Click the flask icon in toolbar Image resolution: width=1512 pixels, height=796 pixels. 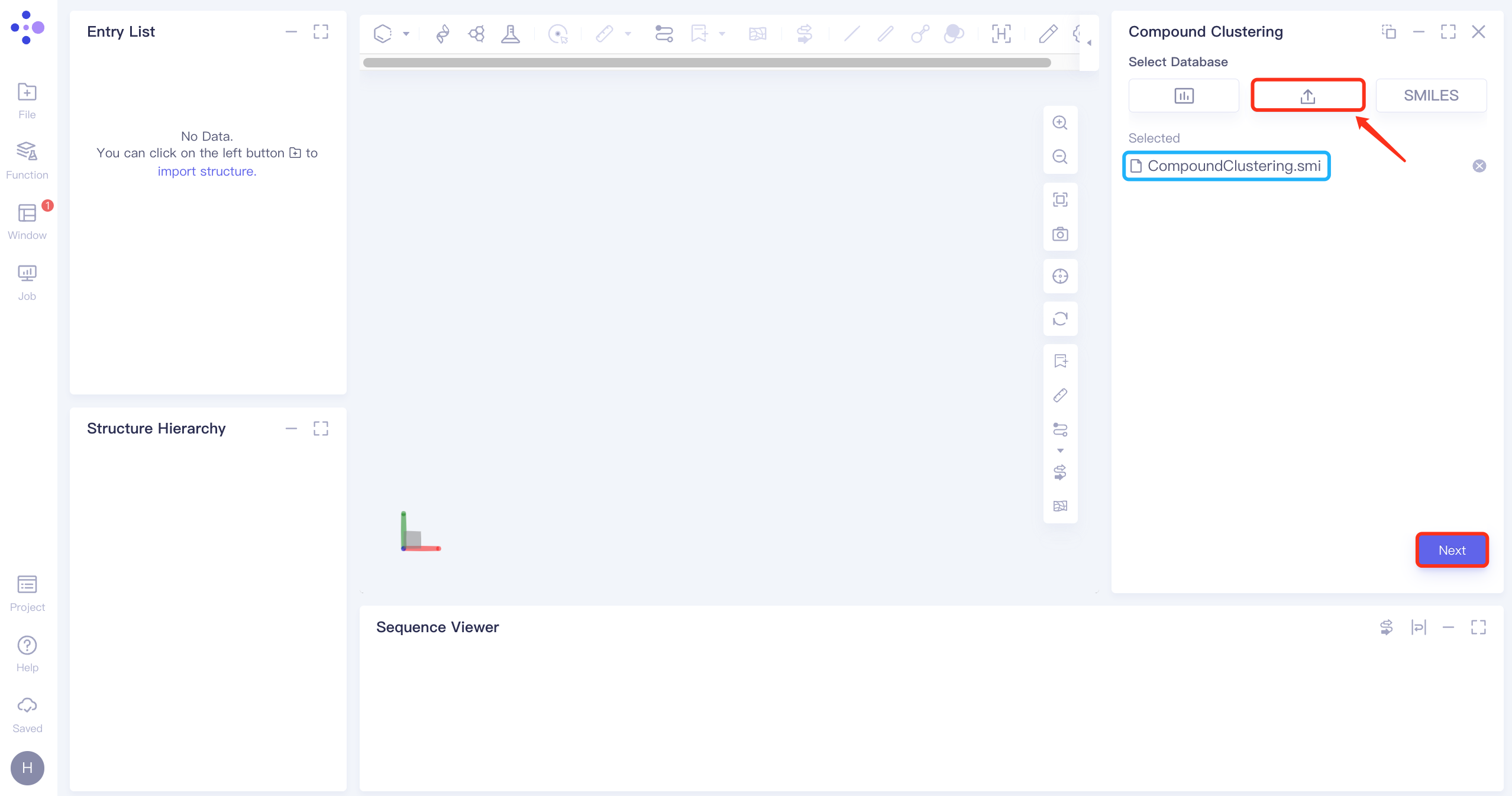511,34
